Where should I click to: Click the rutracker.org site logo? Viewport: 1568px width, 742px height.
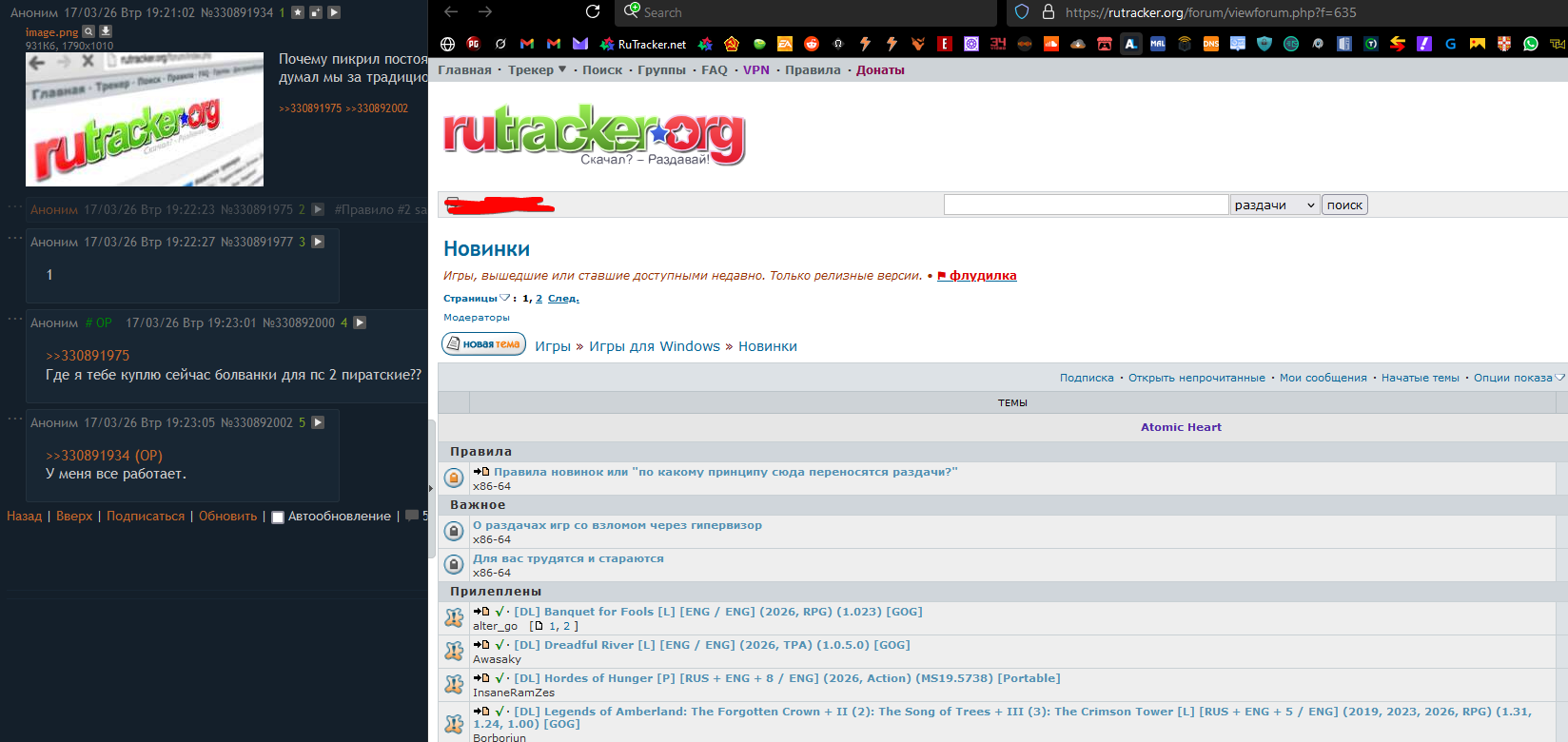click(x=594, y=135)
